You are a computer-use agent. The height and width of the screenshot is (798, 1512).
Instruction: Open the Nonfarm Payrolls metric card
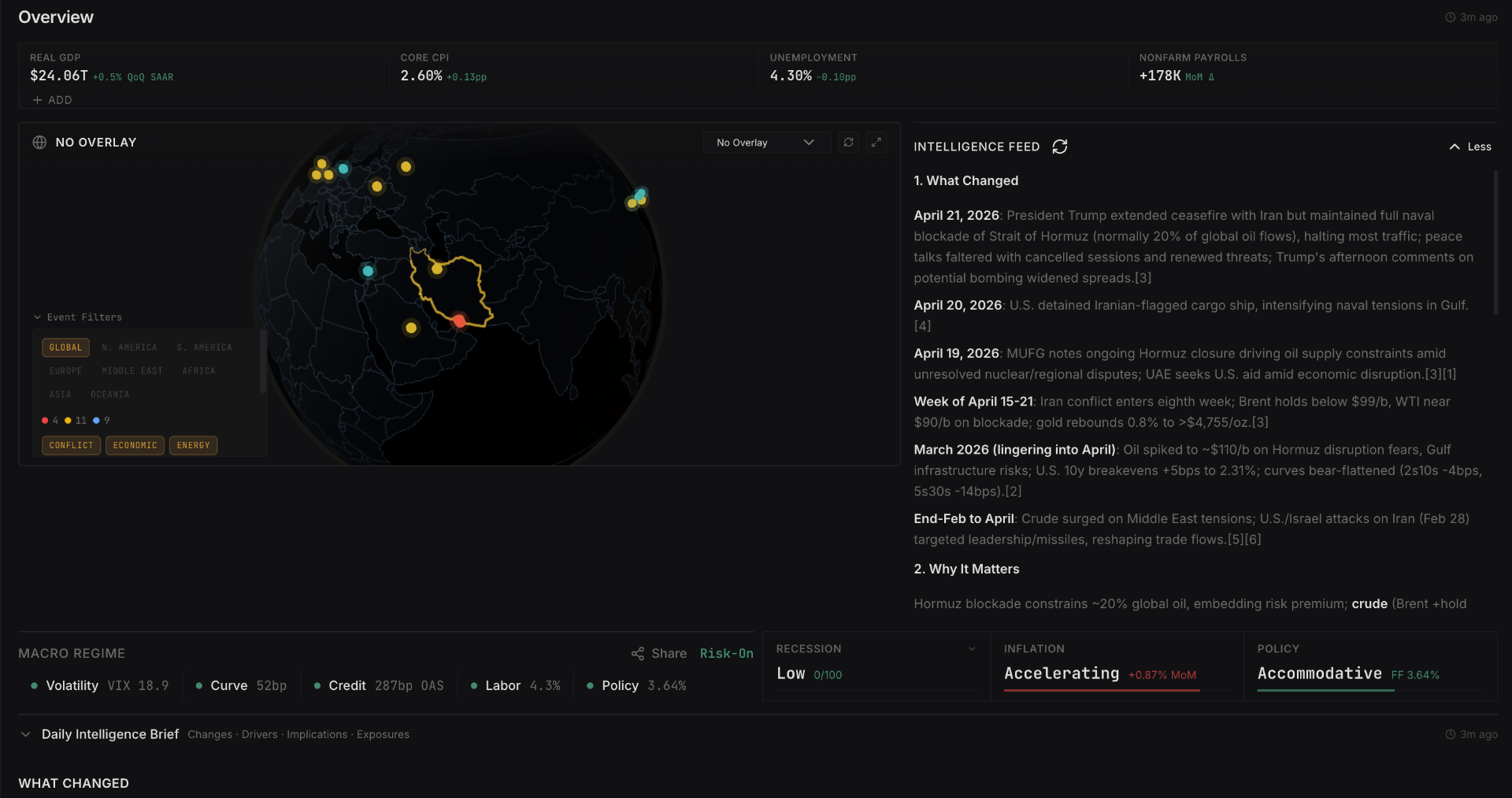[1313, 68]
